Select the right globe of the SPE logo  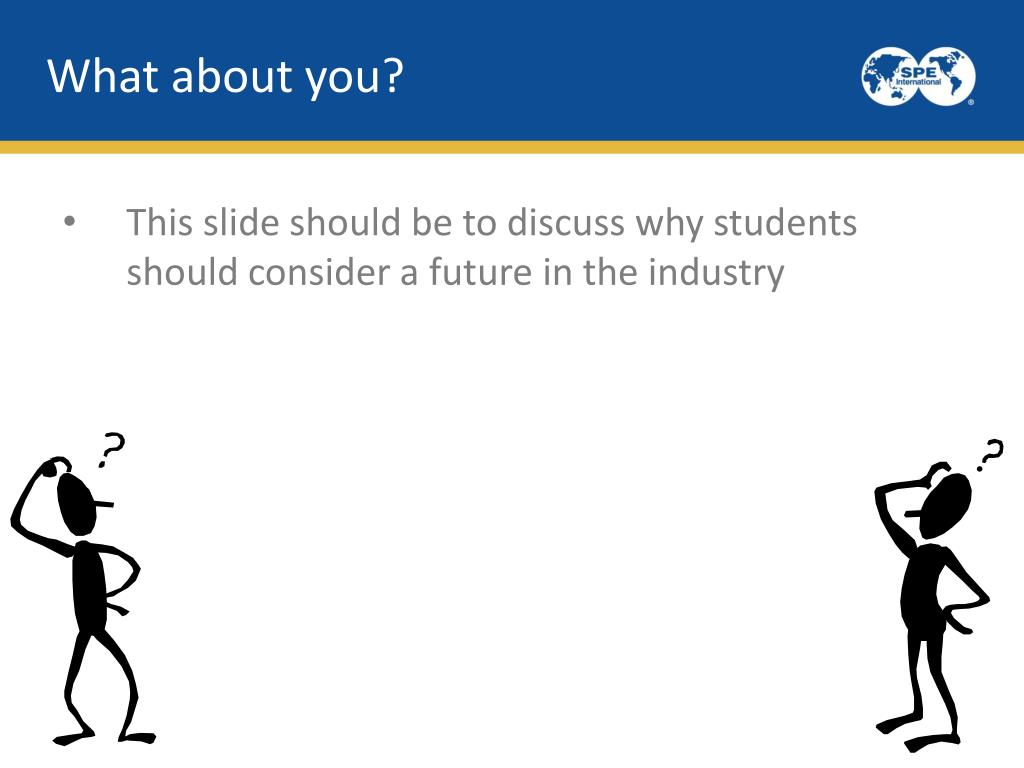click(x=947, y=76)
